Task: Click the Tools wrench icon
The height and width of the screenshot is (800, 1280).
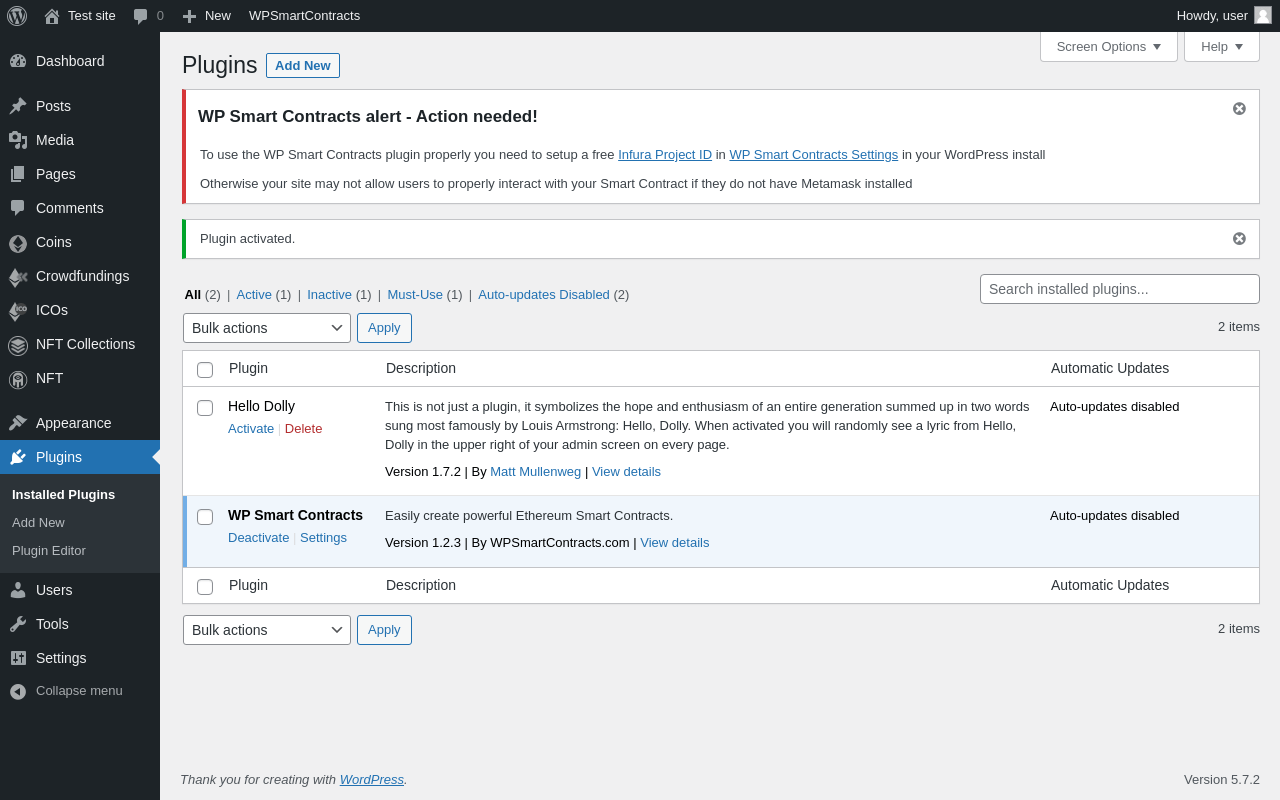Action: (18, 624)
